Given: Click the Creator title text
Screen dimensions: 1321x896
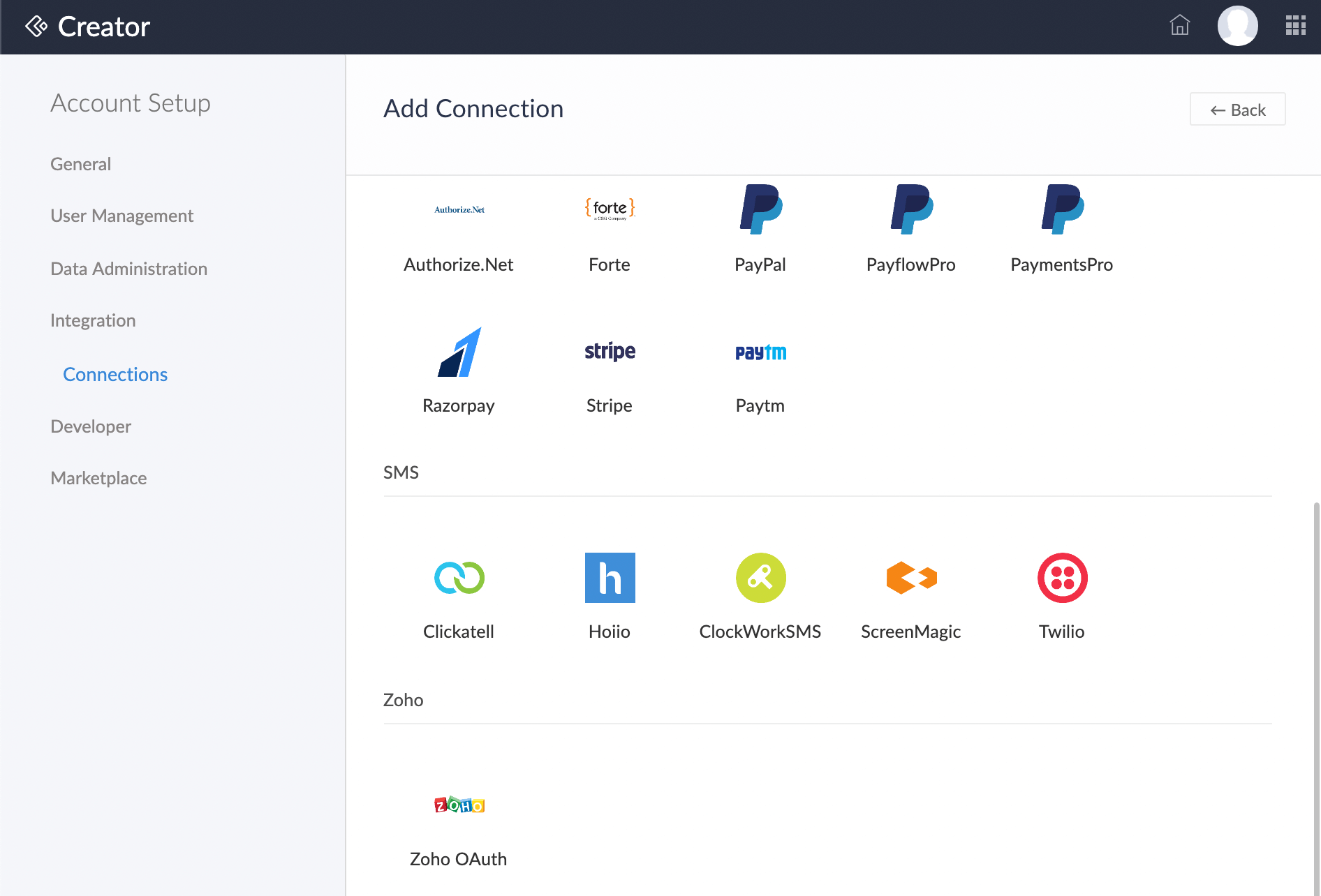Looking at the screenshot, I should pos(104,27).
